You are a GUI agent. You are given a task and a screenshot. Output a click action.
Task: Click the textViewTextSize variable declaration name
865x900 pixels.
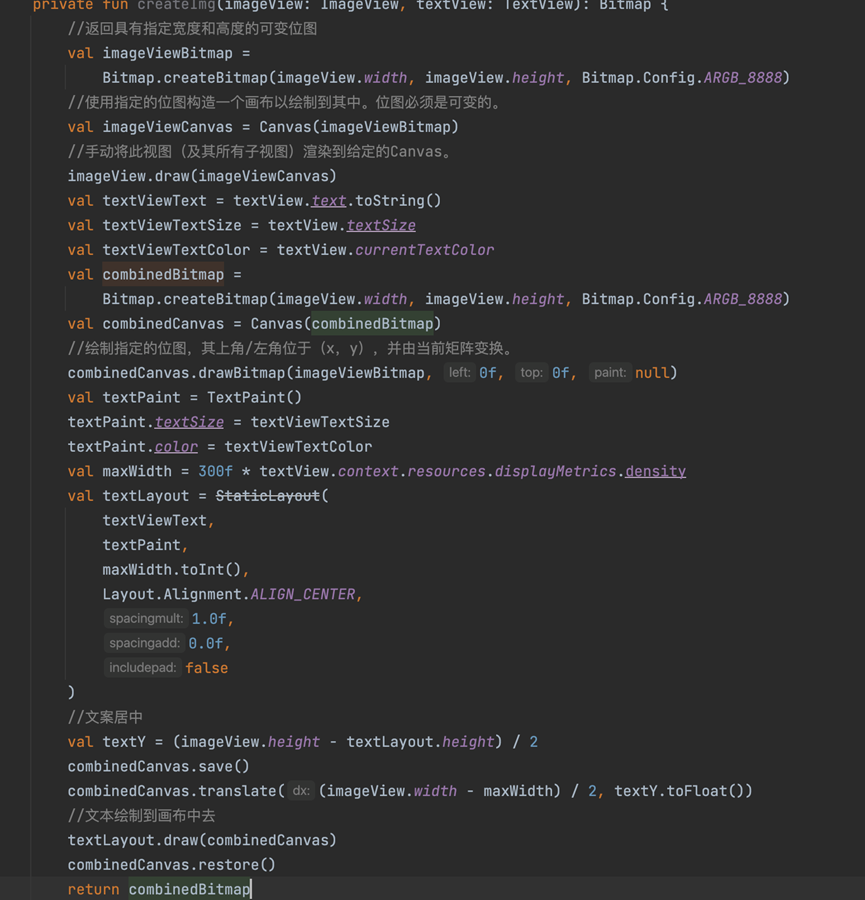coord(172,226)
